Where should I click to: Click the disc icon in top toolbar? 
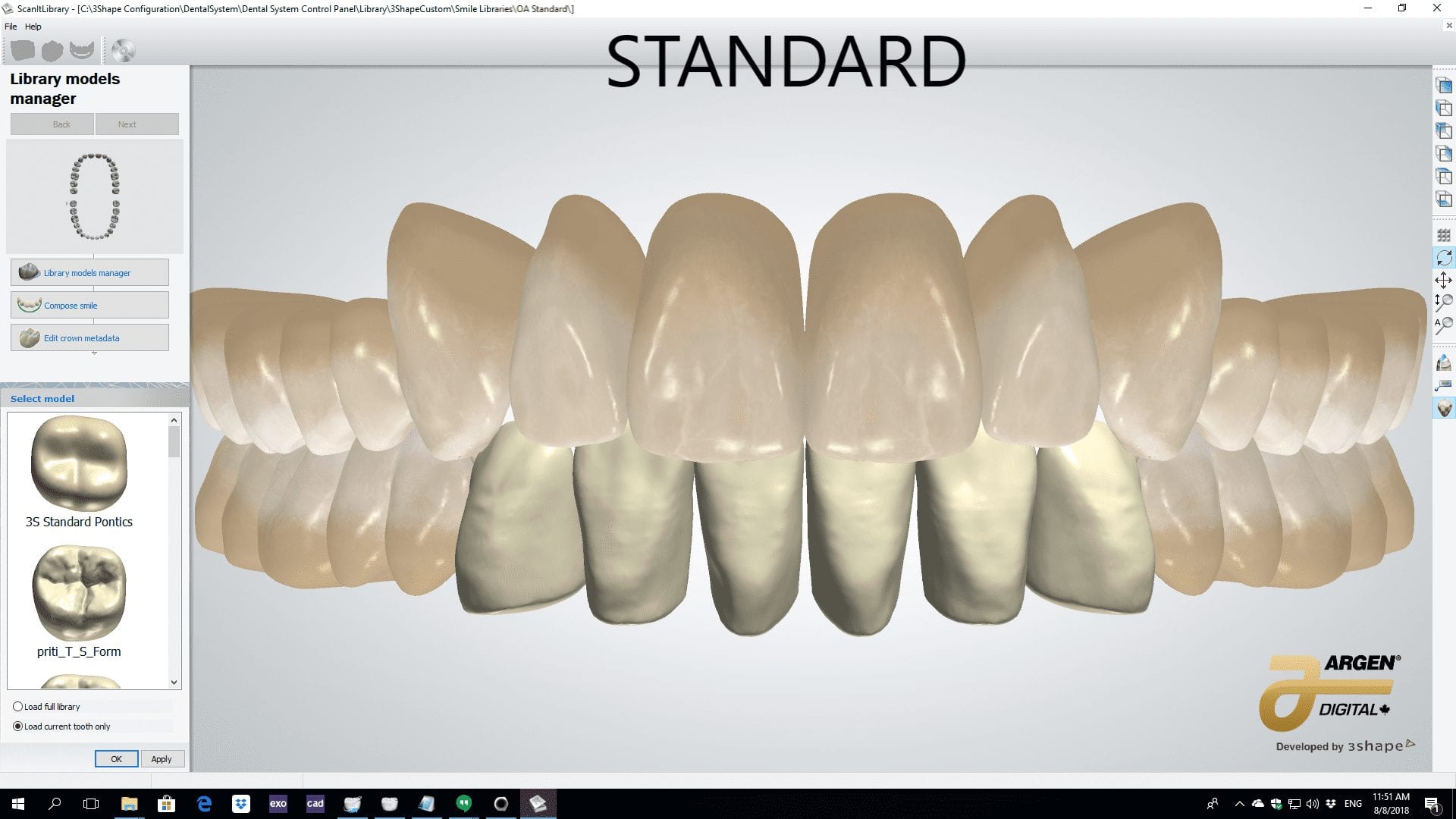tap(123, 51)
